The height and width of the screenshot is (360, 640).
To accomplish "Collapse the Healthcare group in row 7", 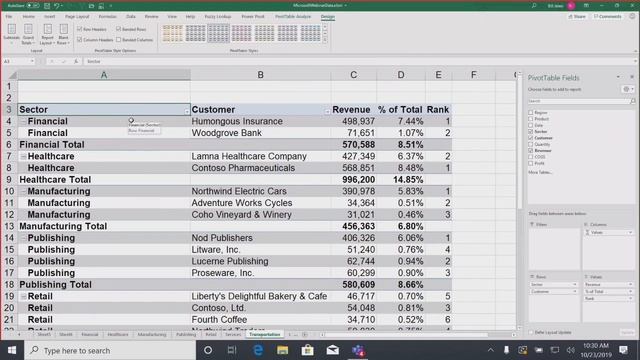I will click(x=23, y=156).
